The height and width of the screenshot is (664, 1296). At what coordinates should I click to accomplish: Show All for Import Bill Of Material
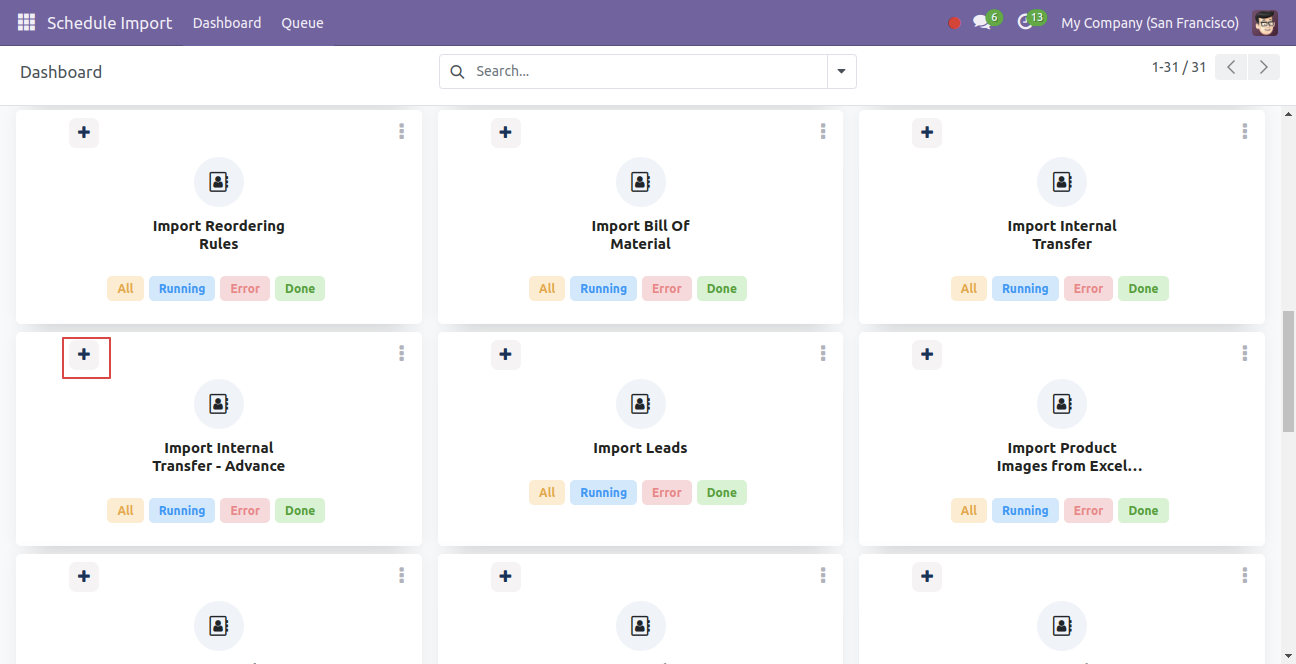(547, 288)
